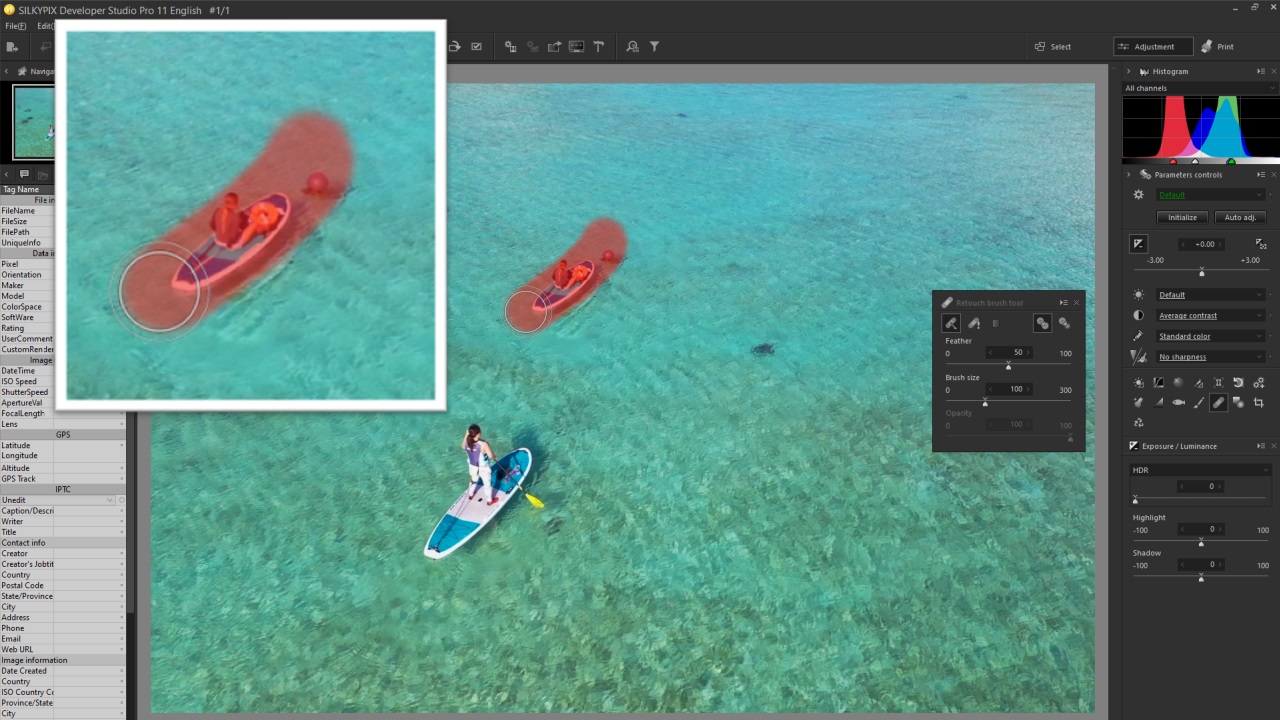The height and width of the screenshot is (720, 1280).
Task: Click the Brush size slider track
Action: tap(1008, 401)
